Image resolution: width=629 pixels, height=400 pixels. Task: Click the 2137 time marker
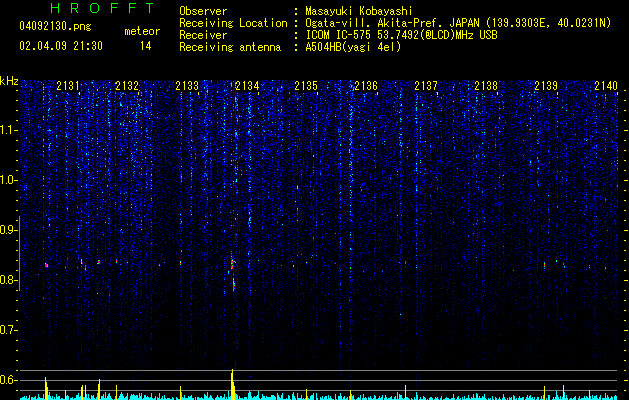(426, 86)
